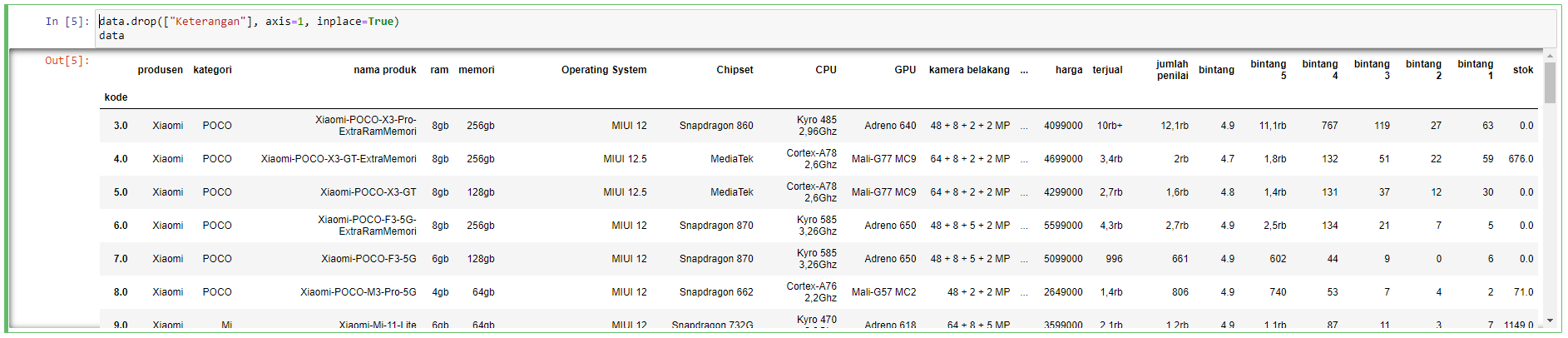Click the terjual value '10rb+'

pyautogui.click(x=1110, y=126)
